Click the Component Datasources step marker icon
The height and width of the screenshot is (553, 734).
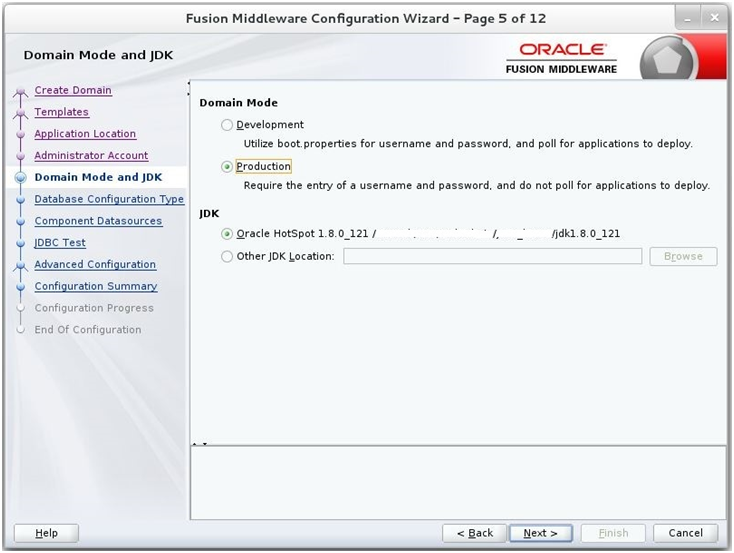(x=20, y=221)
